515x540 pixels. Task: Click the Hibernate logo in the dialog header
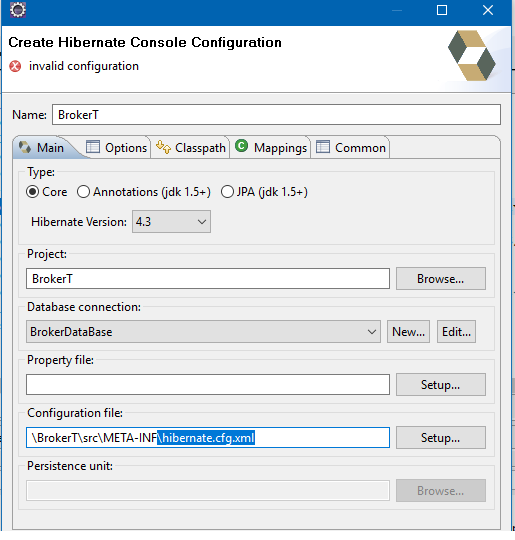point(472,55)
